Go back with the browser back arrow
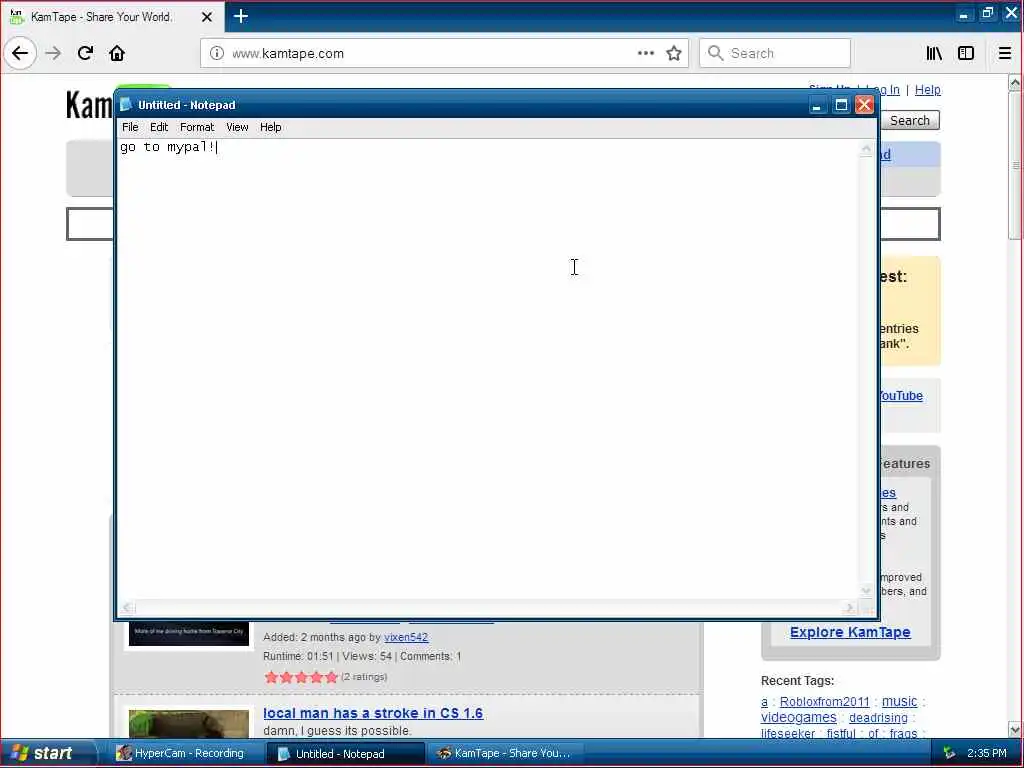1024x768 pixels. click(20, 53)
